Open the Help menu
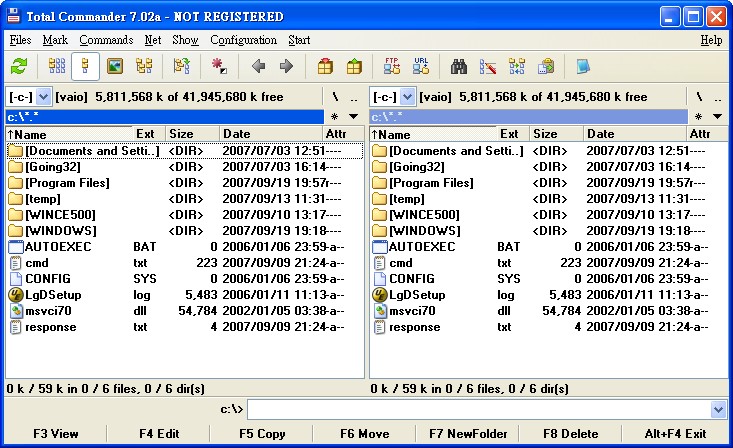The height and width of the screenshot is (448, 733). [711, 40]
